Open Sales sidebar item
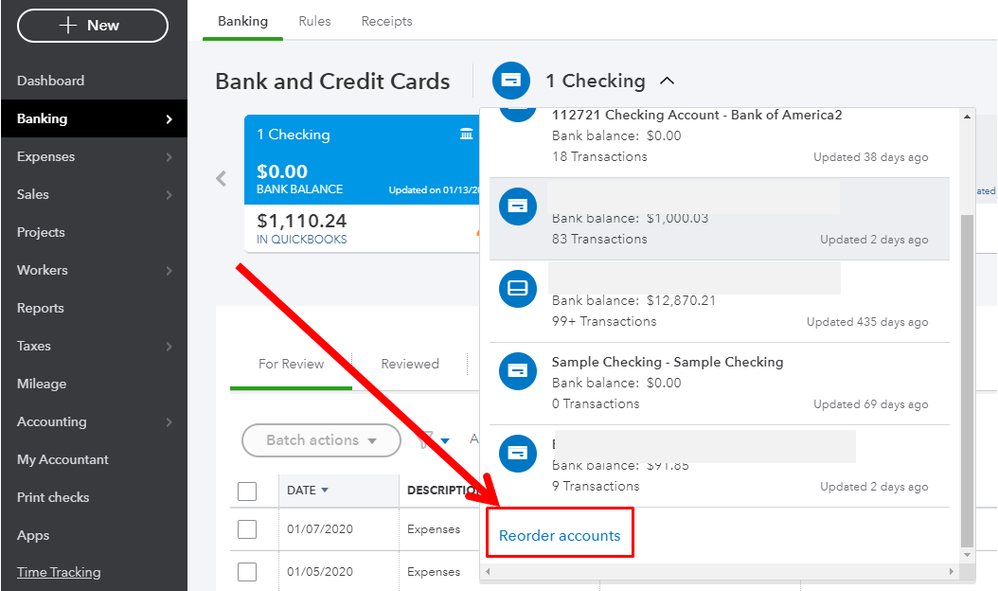The height and width of the screenshot is (591, 998). point(32,195)
